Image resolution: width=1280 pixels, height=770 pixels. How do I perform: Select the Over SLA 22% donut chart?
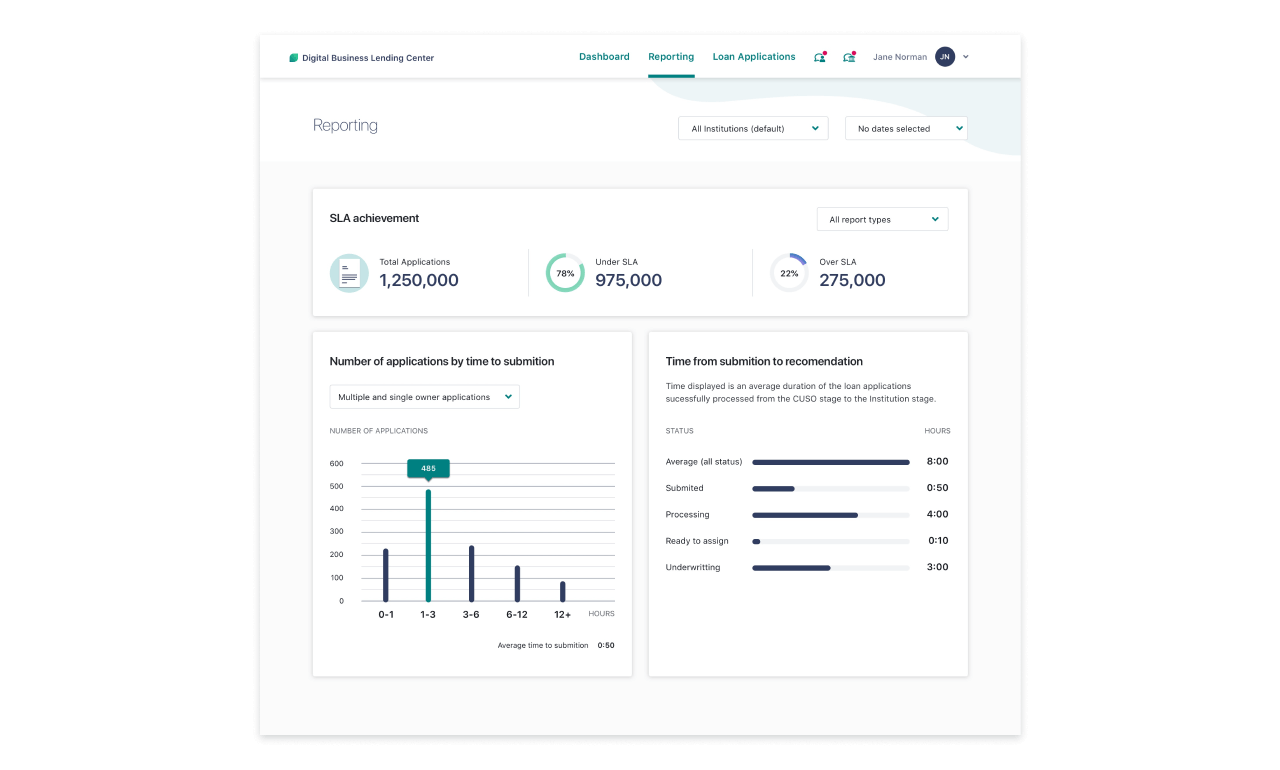788,272
